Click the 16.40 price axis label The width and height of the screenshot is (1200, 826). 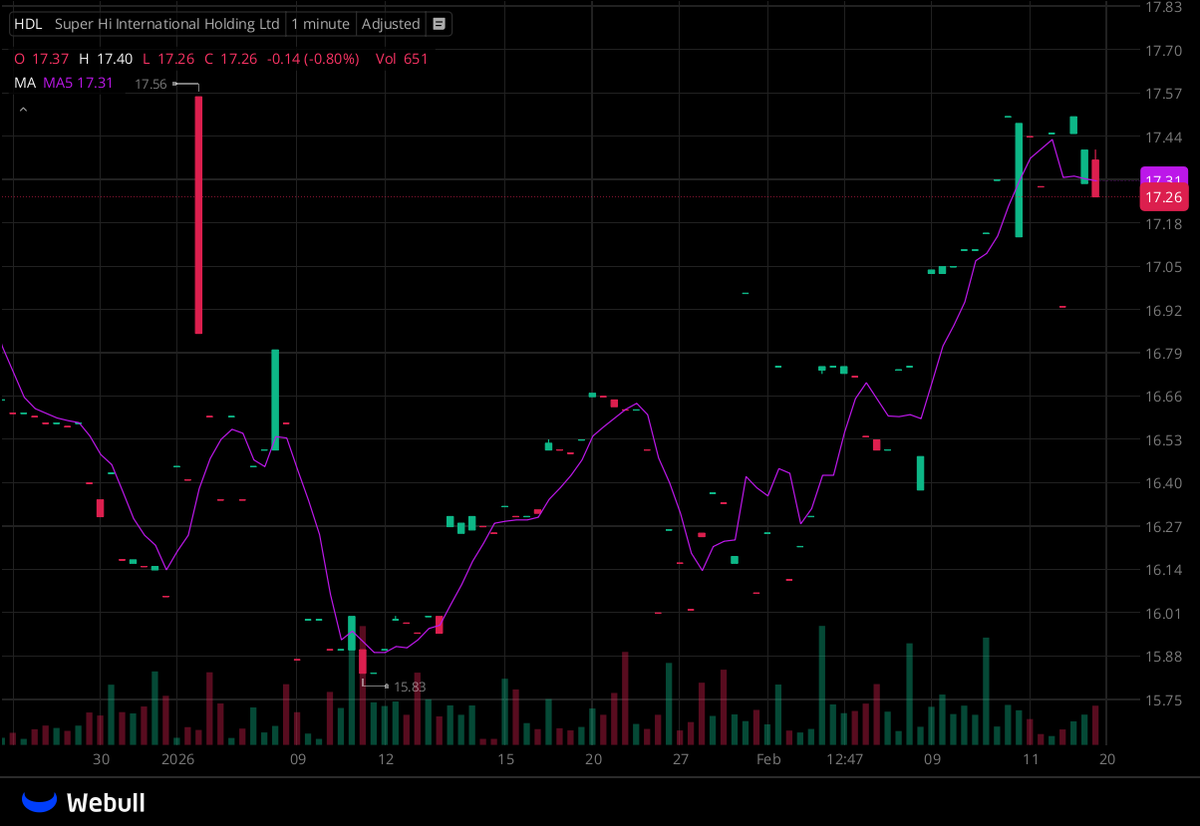(x=1164, y=483)
